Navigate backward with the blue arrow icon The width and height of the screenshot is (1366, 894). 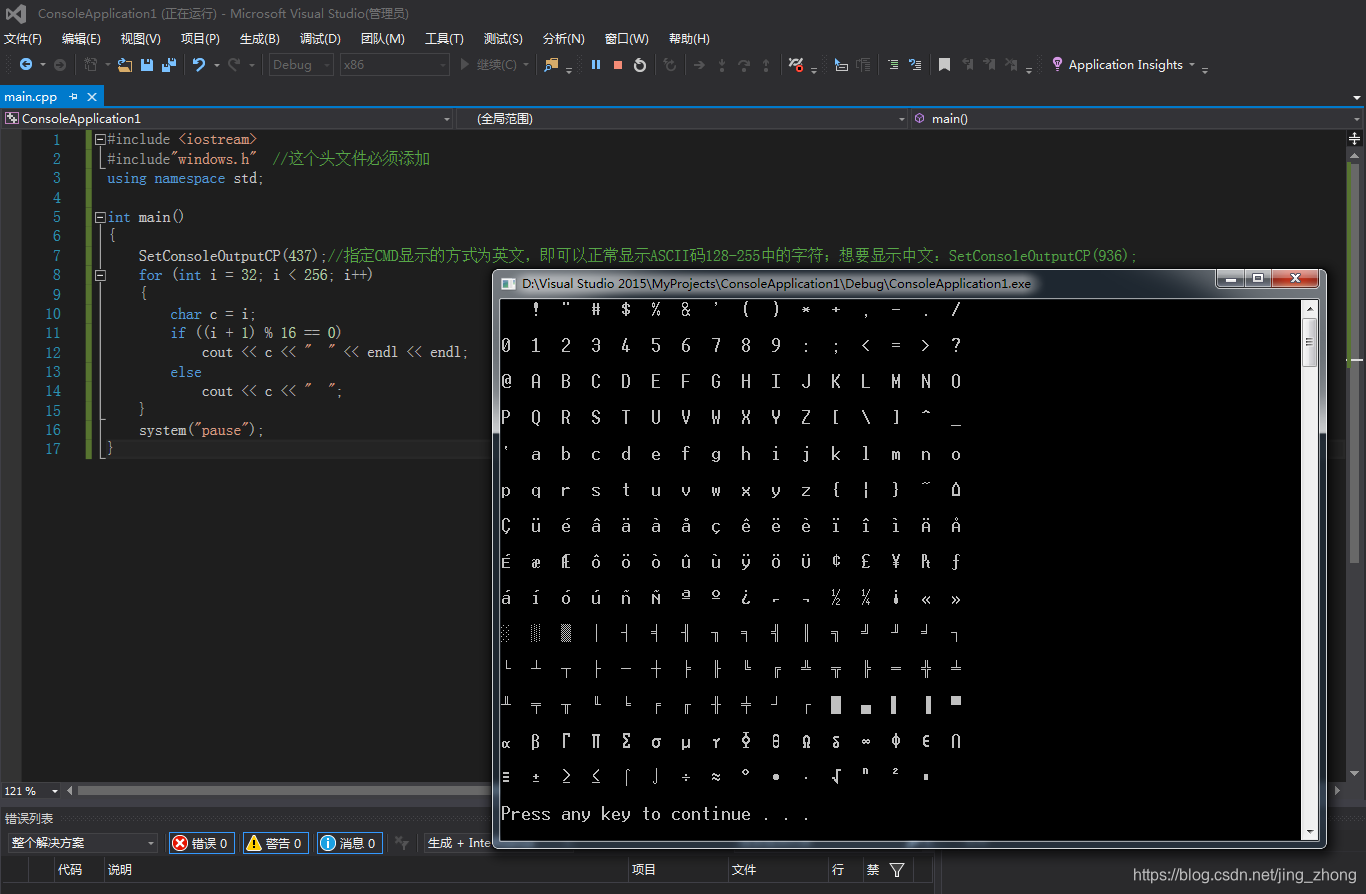tap(26, 65)
